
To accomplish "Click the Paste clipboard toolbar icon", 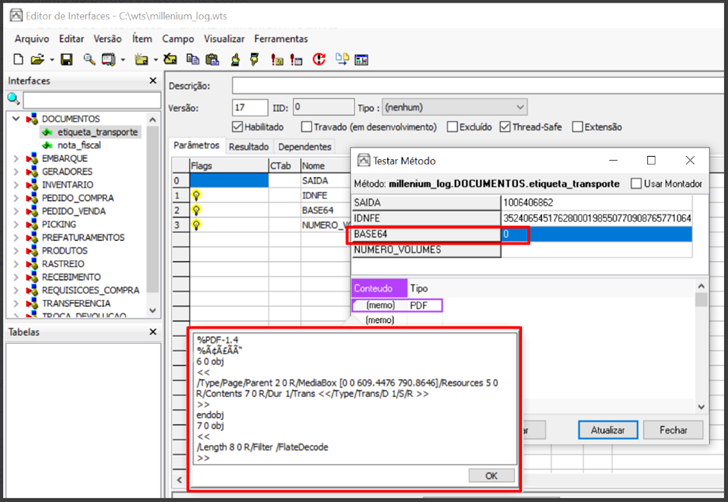I will tap(212, 59).
